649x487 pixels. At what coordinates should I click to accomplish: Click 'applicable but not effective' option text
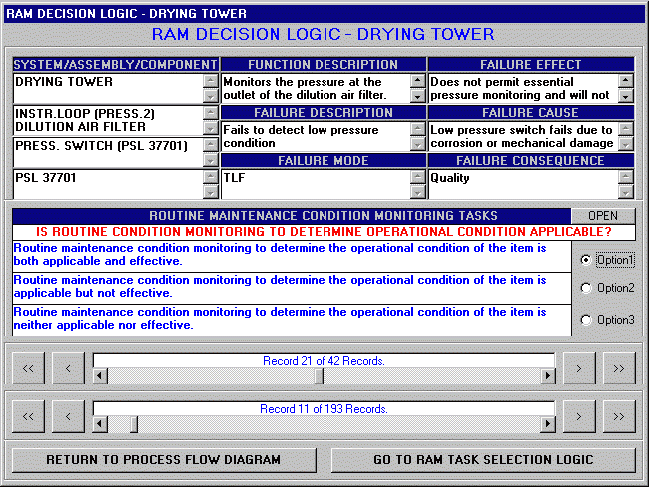click(x=292, y=288)
